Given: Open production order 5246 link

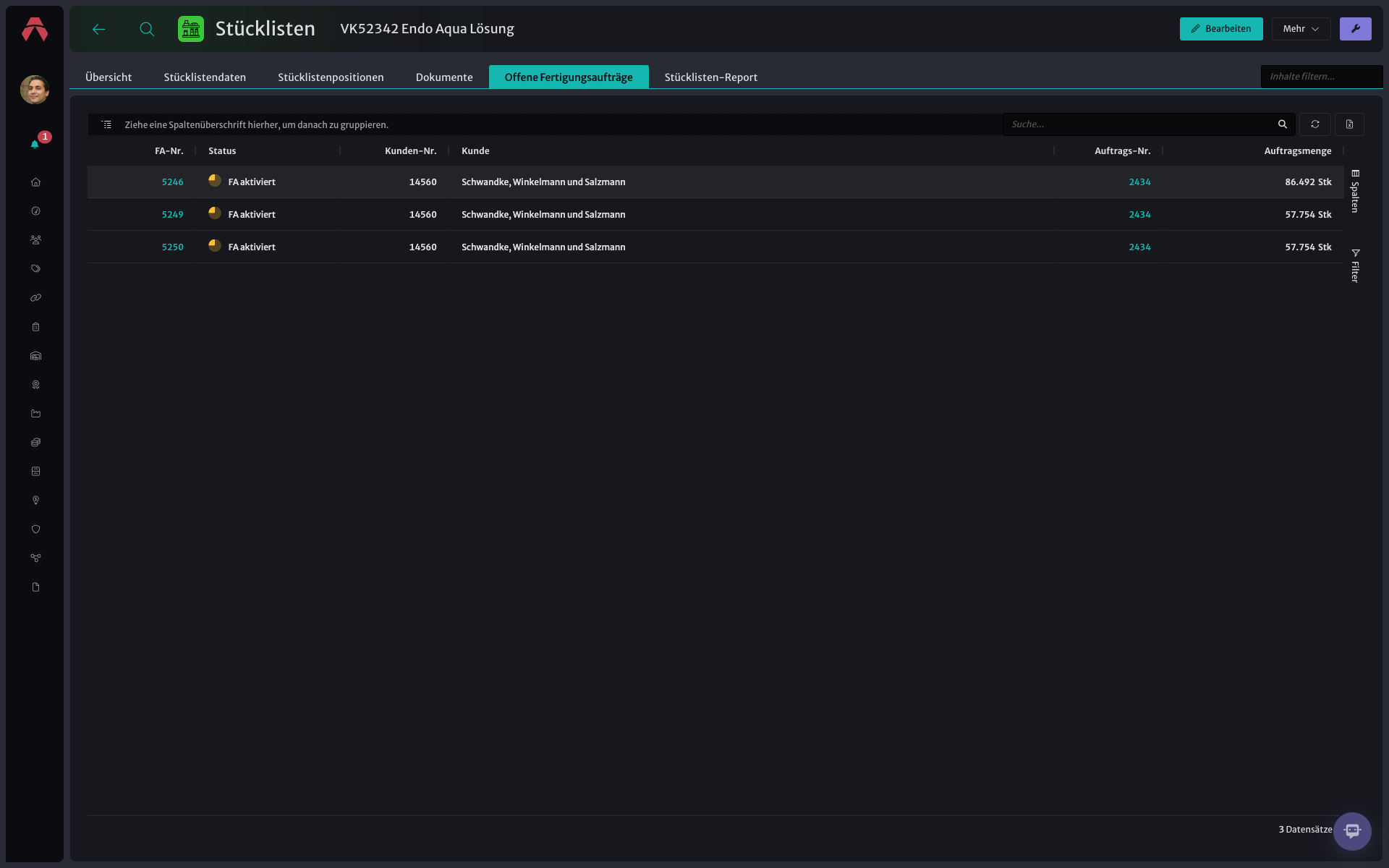Looking at the screenshot, I should click(172, 182).
